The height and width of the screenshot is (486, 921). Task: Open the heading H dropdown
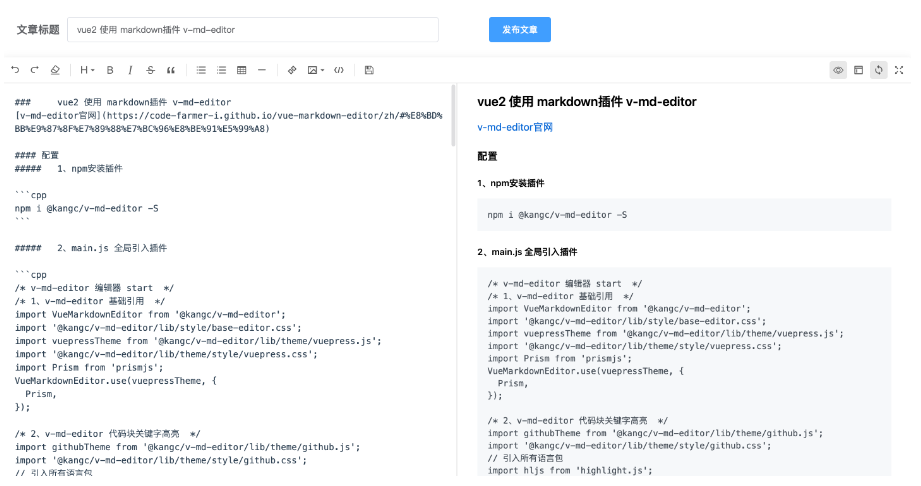tap(87, 70)
